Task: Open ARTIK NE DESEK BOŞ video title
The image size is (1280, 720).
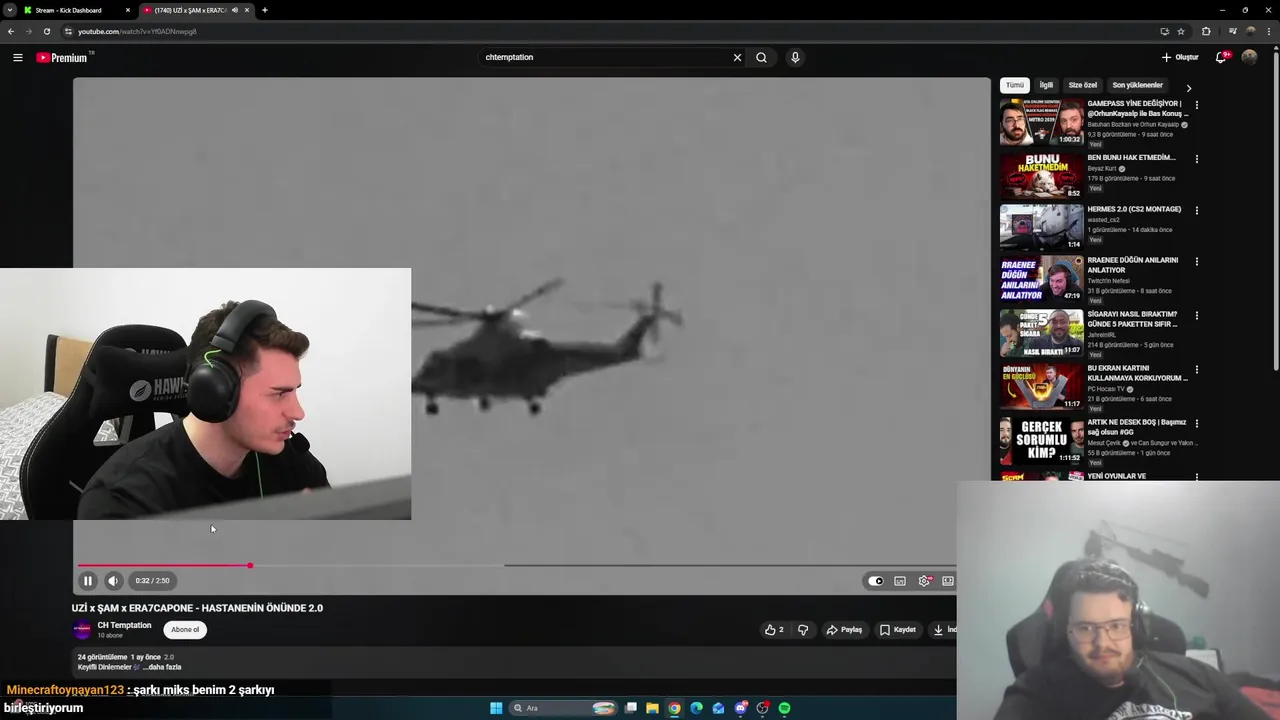Action: pyautogui.click(x=1137, y=427)
